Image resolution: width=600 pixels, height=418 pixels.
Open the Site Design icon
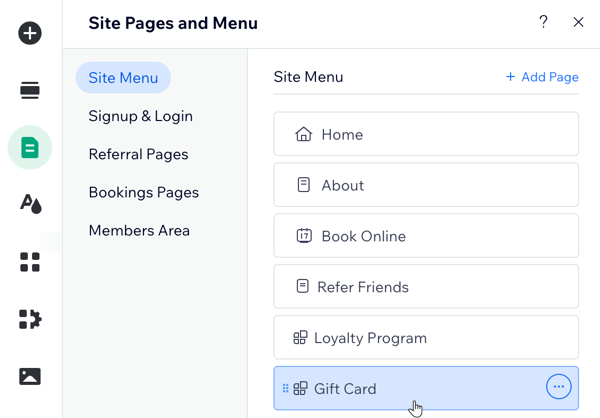[31, 204]
